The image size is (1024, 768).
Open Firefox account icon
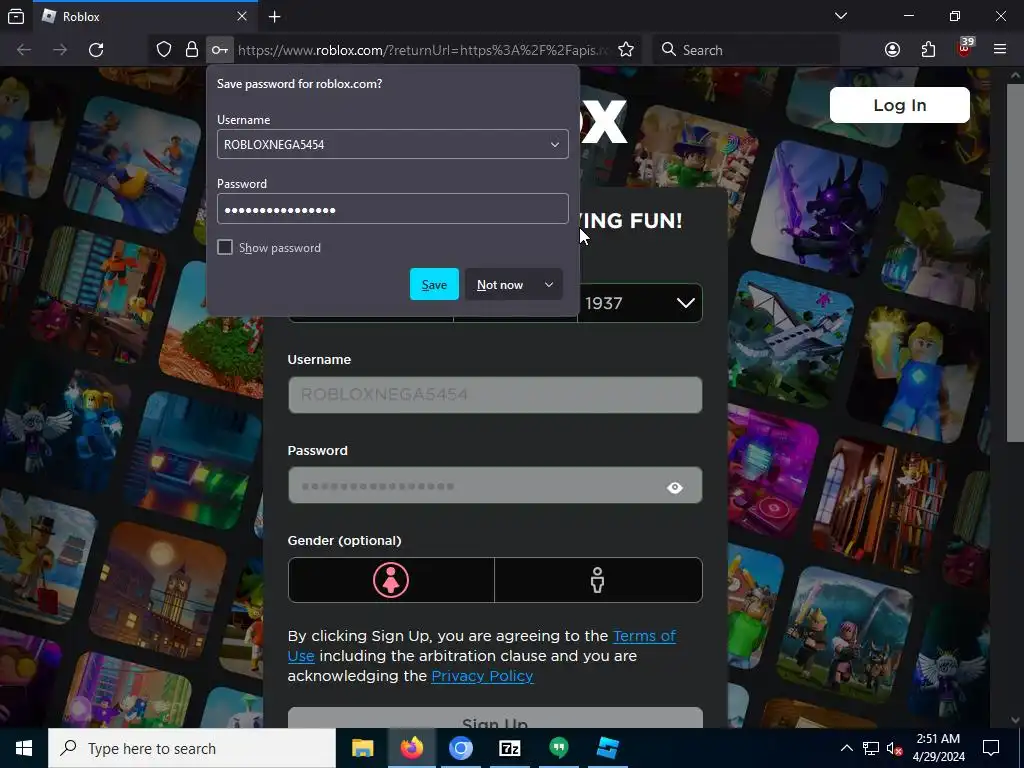pos(892,50)
